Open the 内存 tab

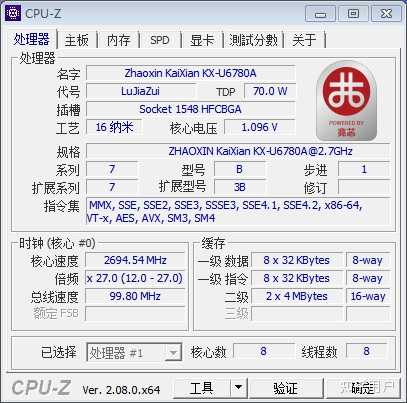tap(118, 40)
